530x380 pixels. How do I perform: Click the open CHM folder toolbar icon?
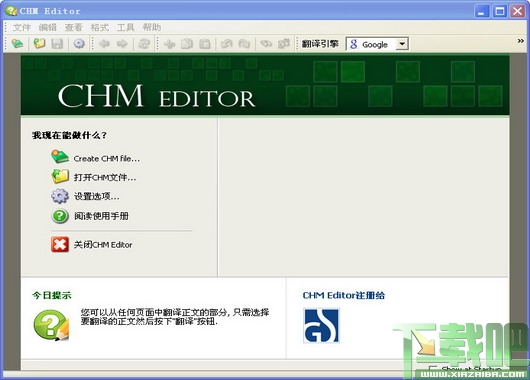point(39,44)
